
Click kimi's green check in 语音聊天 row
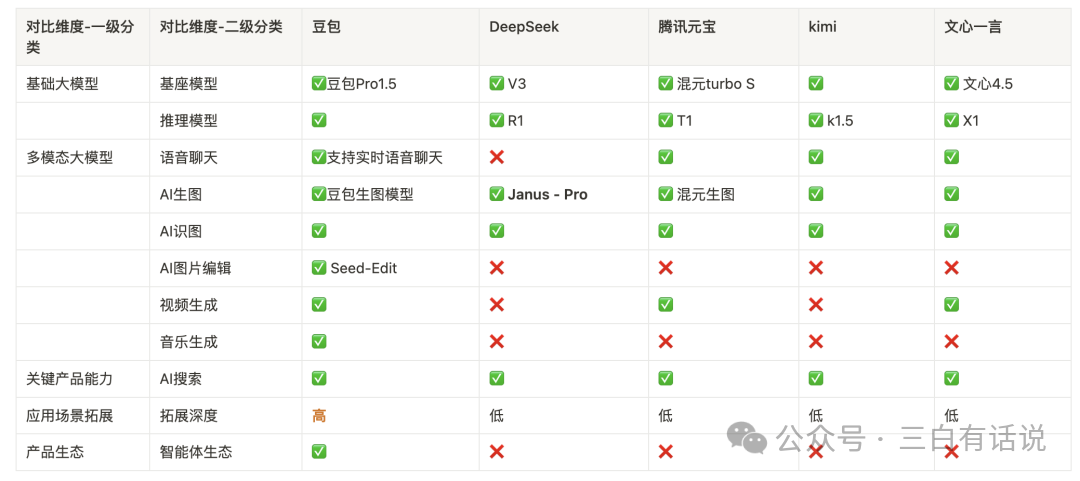pyautogui.click(x=816, y=157)
